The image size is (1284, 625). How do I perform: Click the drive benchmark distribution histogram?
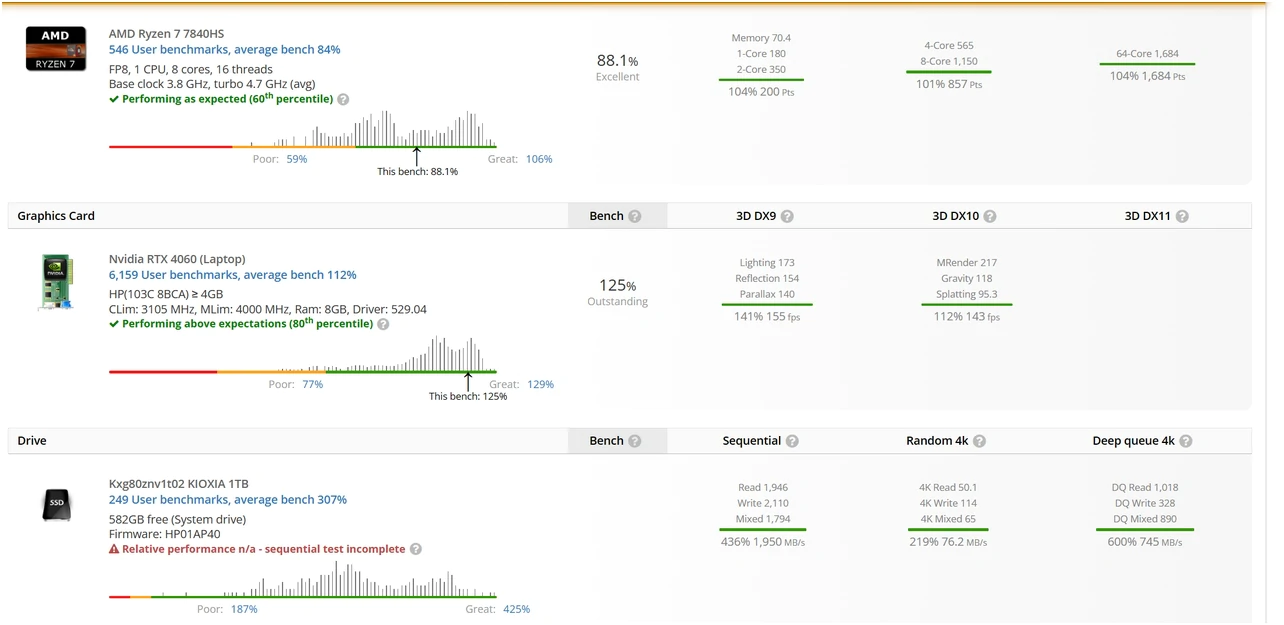click(x=302, y=579)
